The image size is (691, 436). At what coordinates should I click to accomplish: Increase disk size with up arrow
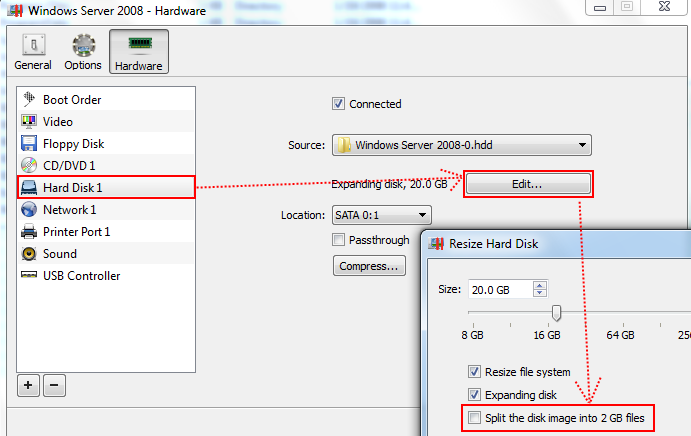[540, 285]
